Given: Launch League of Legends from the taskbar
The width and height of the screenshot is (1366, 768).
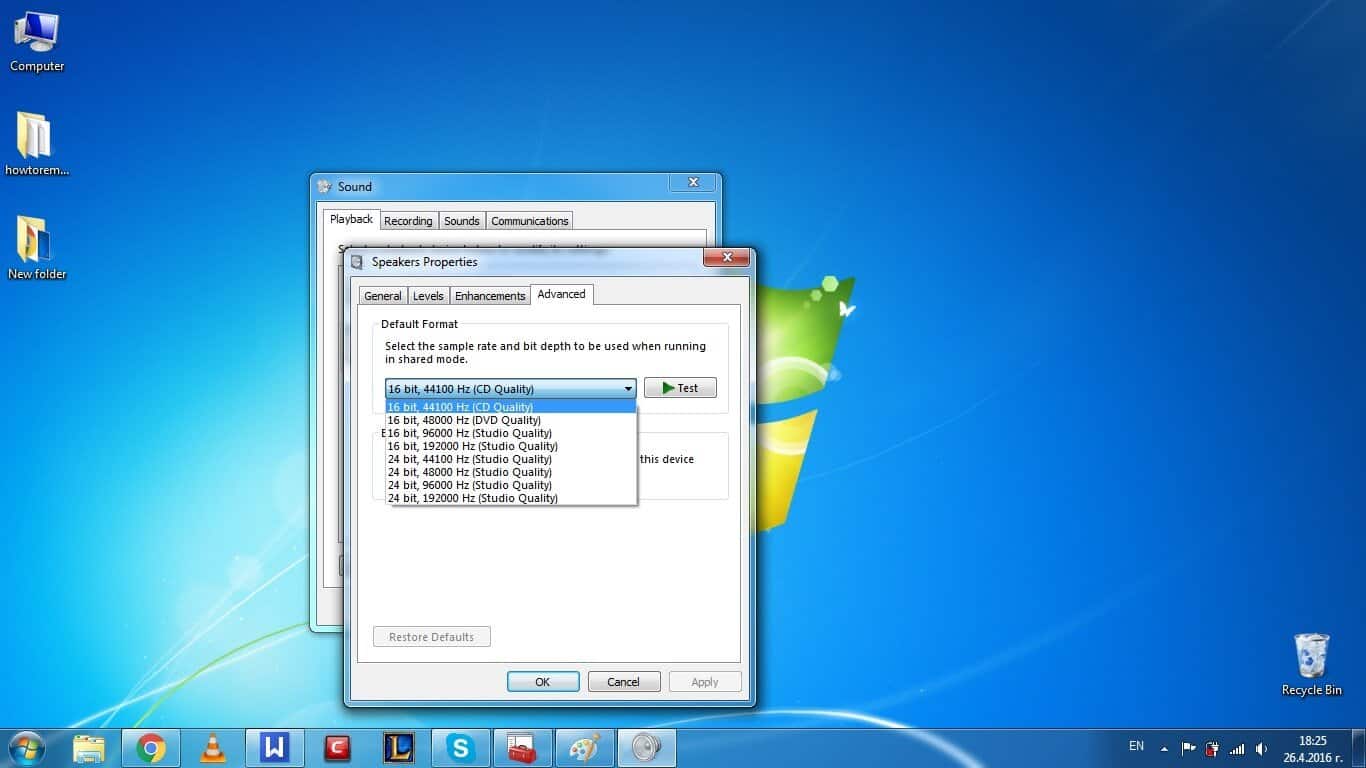Looking at the screenshot, I should pos(398,748).
